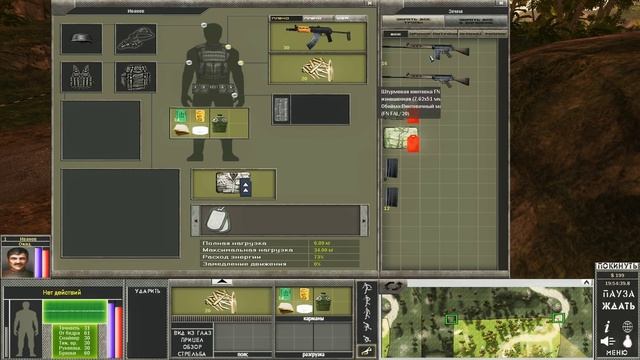
Task: Click the purple energy bar beside portrait
Action: click(x=38, y=262)
